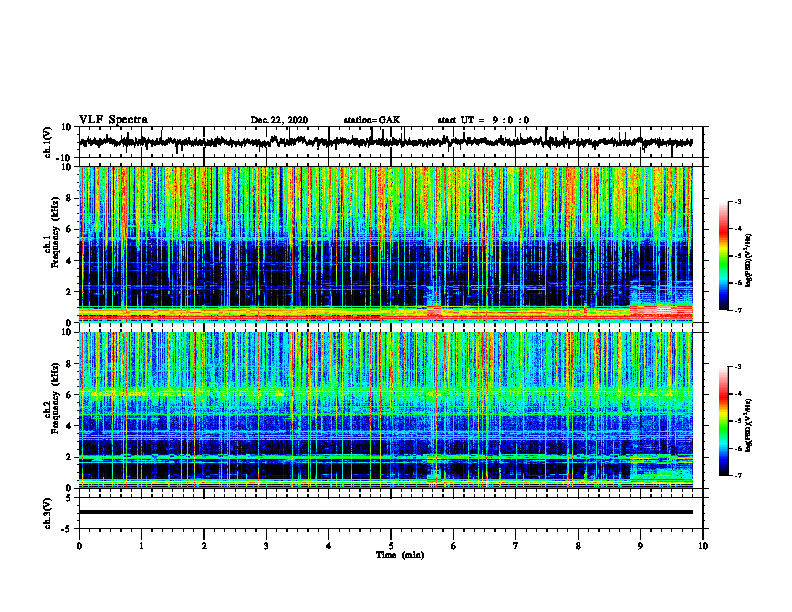This screenshot has height=612, width=792.
Task: Click the ch.2 "Frequency (kHz)" axis label
Action: 55,398
